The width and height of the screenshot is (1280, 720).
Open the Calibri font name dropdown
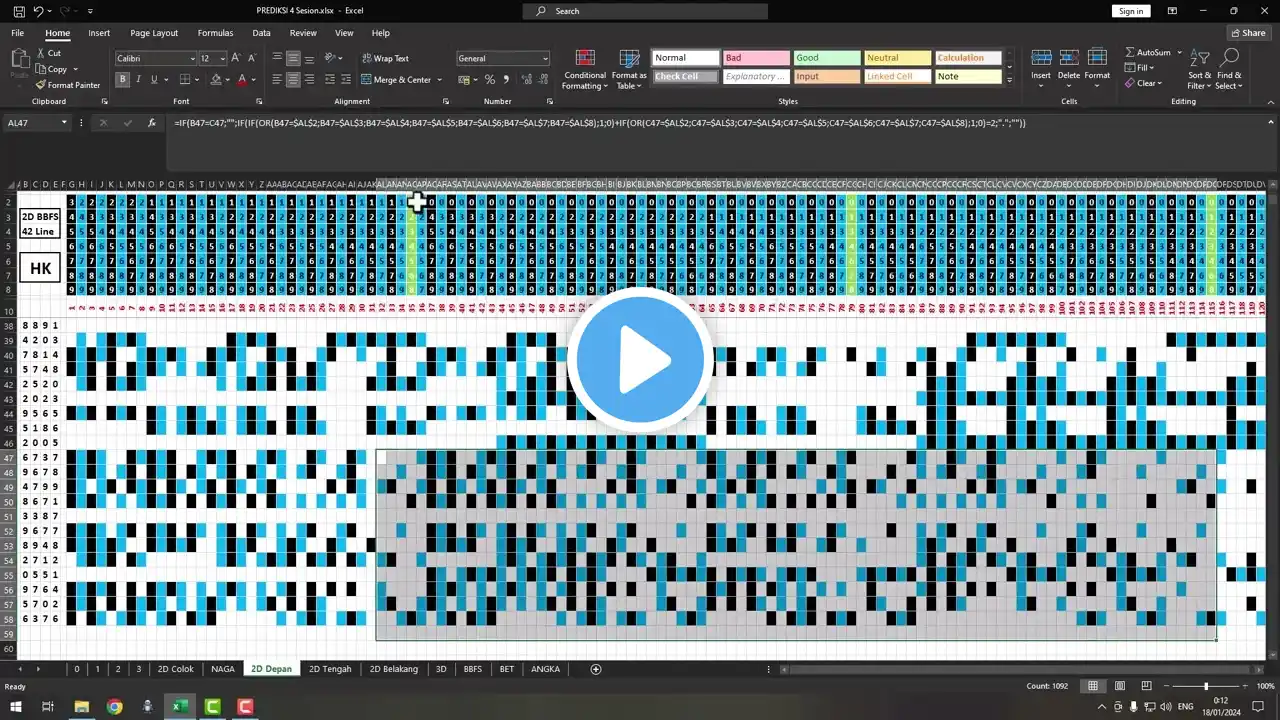192,59
